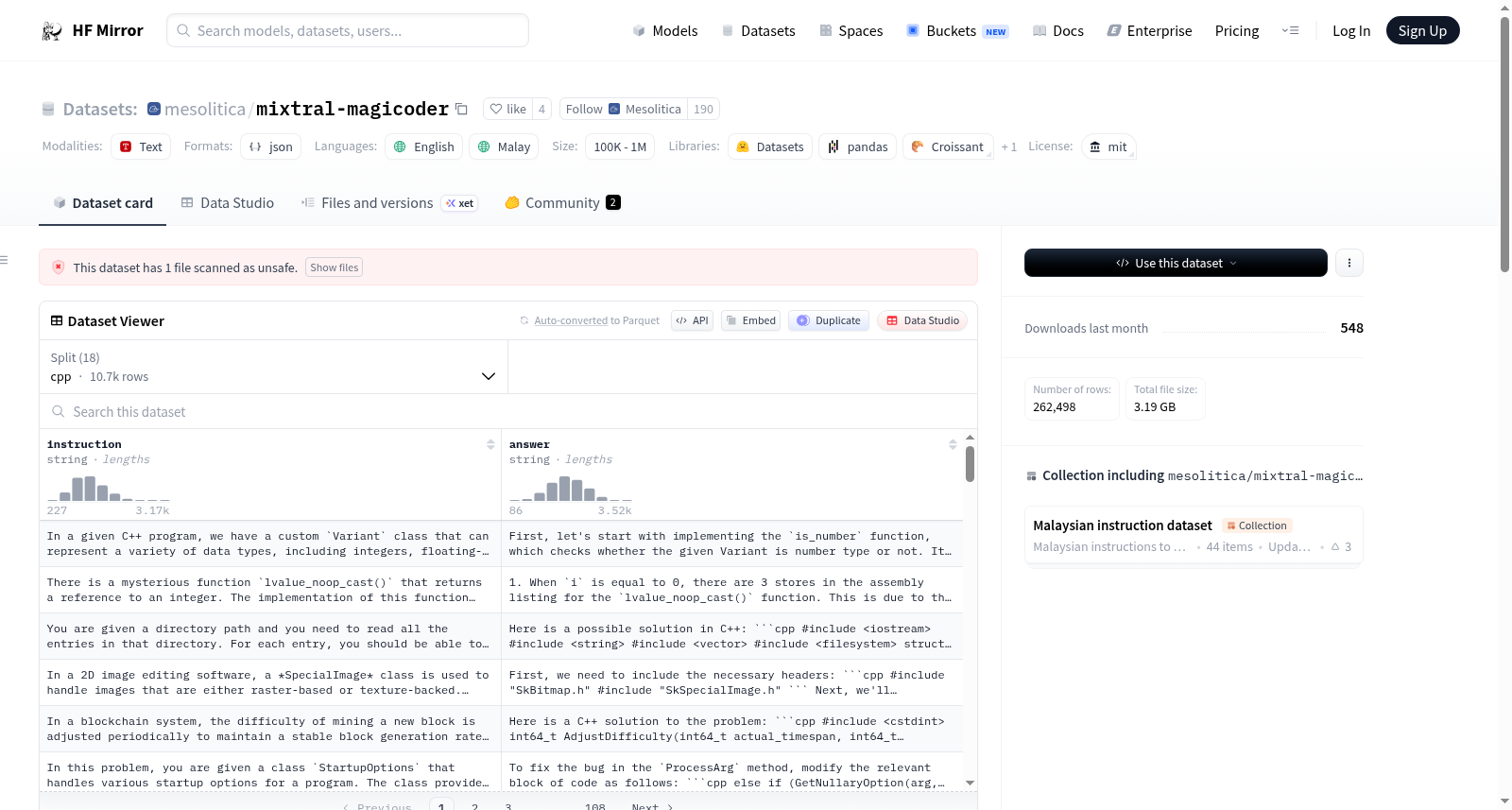The image size is (1512, 810).
Task: Select the json format tag
Action: coord(270,146)
